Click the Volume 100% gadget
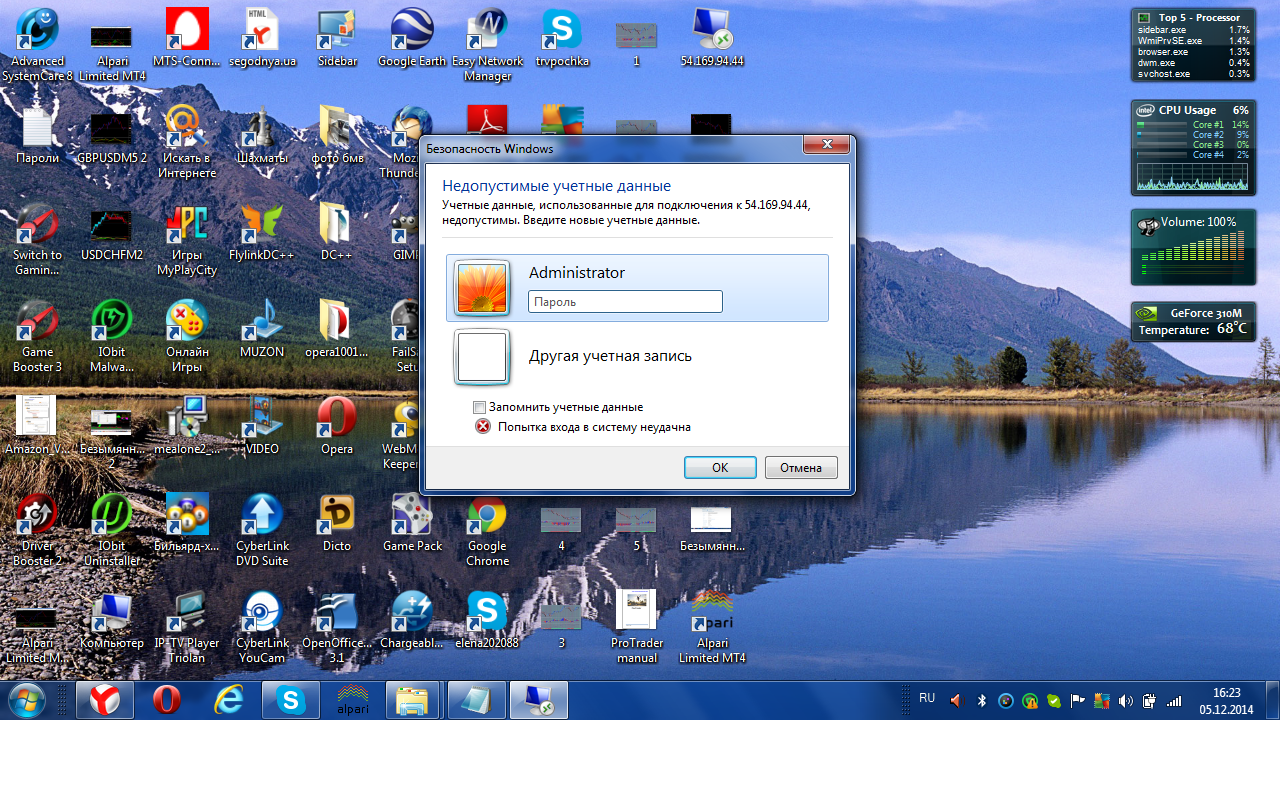Image resolution: width=1280 pixels, height=812 pixels. pos(1194,247)
